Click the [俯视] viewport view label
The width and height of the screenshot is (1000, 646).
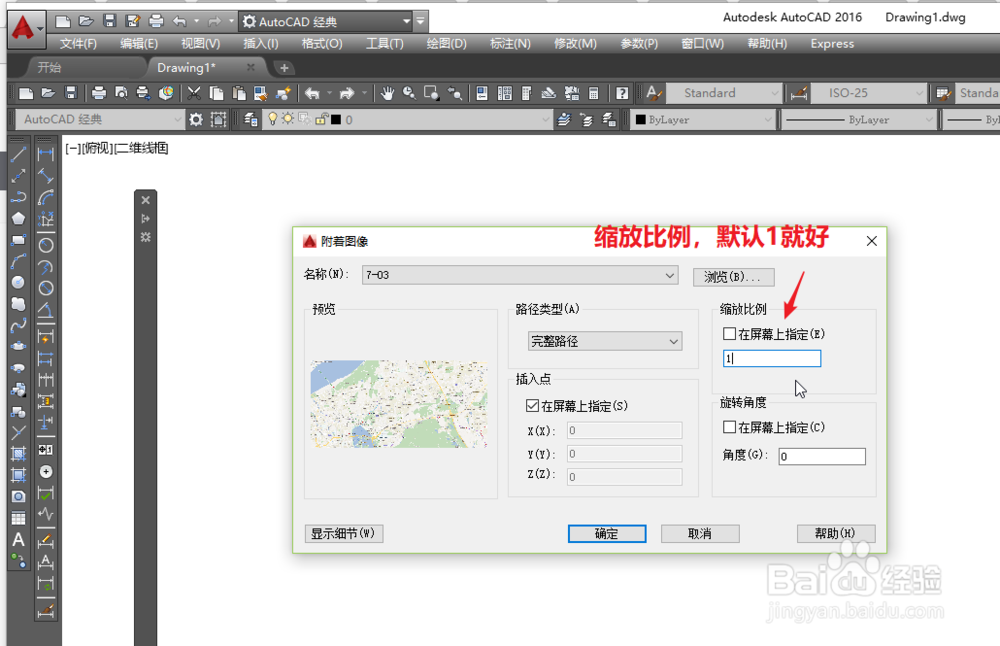pos(96,148)
